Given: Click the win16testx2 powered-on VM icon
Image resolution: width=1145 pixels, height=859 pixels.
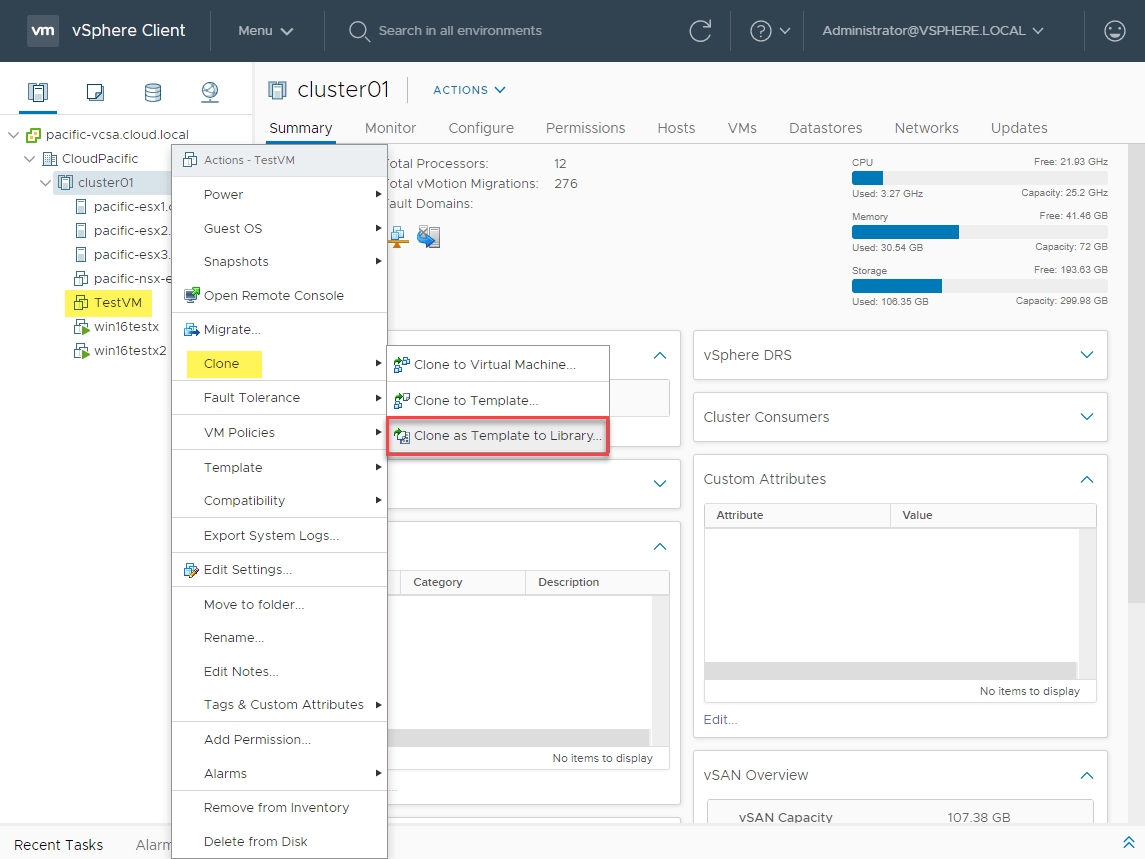Looking at the screenshot, I should pos(81,351).
